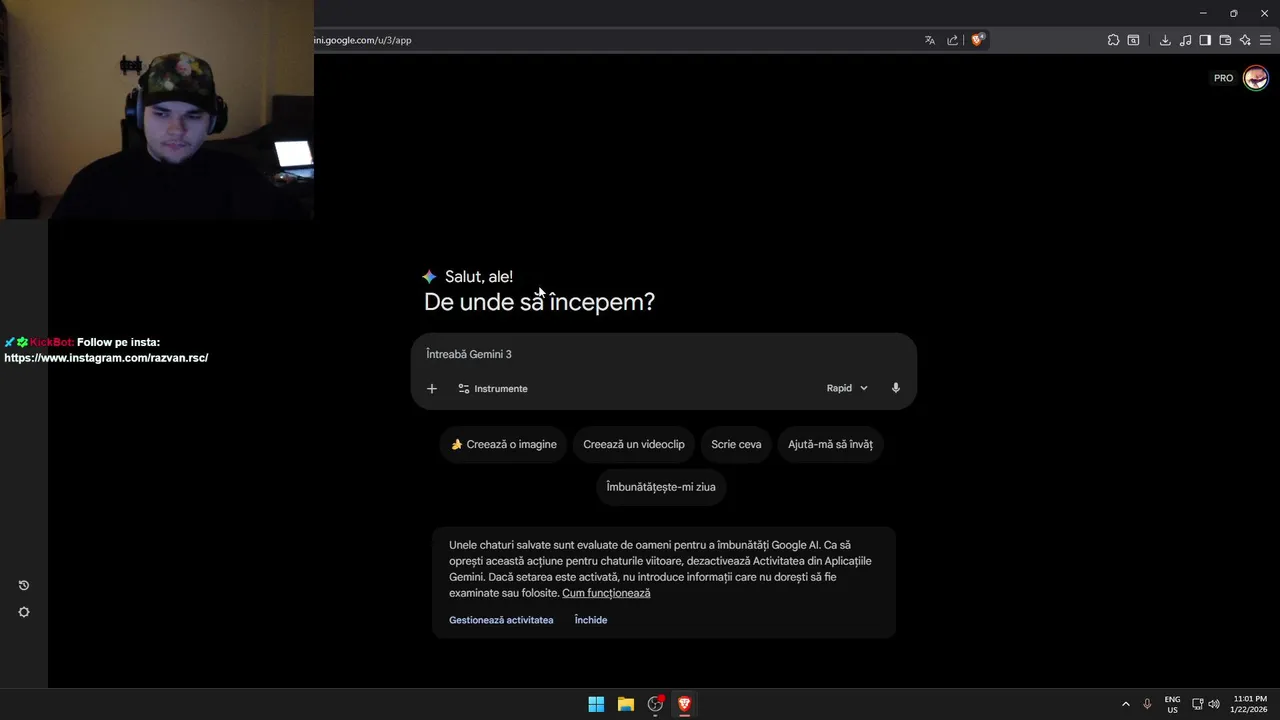Click the volume speaker tray icon
Image resolution: width=1280 pixels, height=720 pixels.
[1214, 704]
